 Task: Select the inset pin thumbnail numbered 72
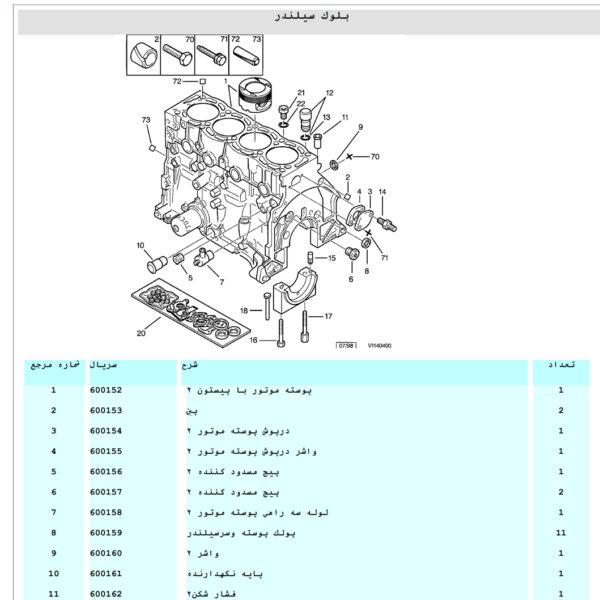pos(245,53)
